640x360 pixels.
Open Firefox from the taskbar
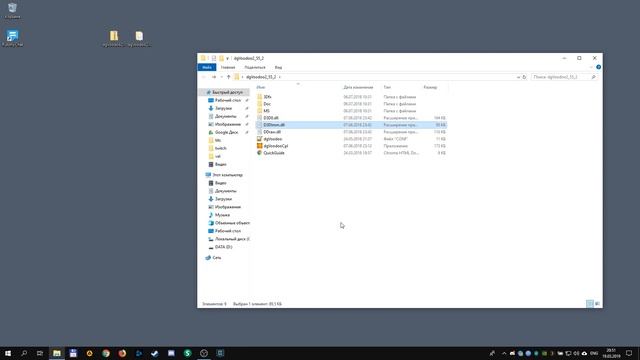tap(122, 353)
